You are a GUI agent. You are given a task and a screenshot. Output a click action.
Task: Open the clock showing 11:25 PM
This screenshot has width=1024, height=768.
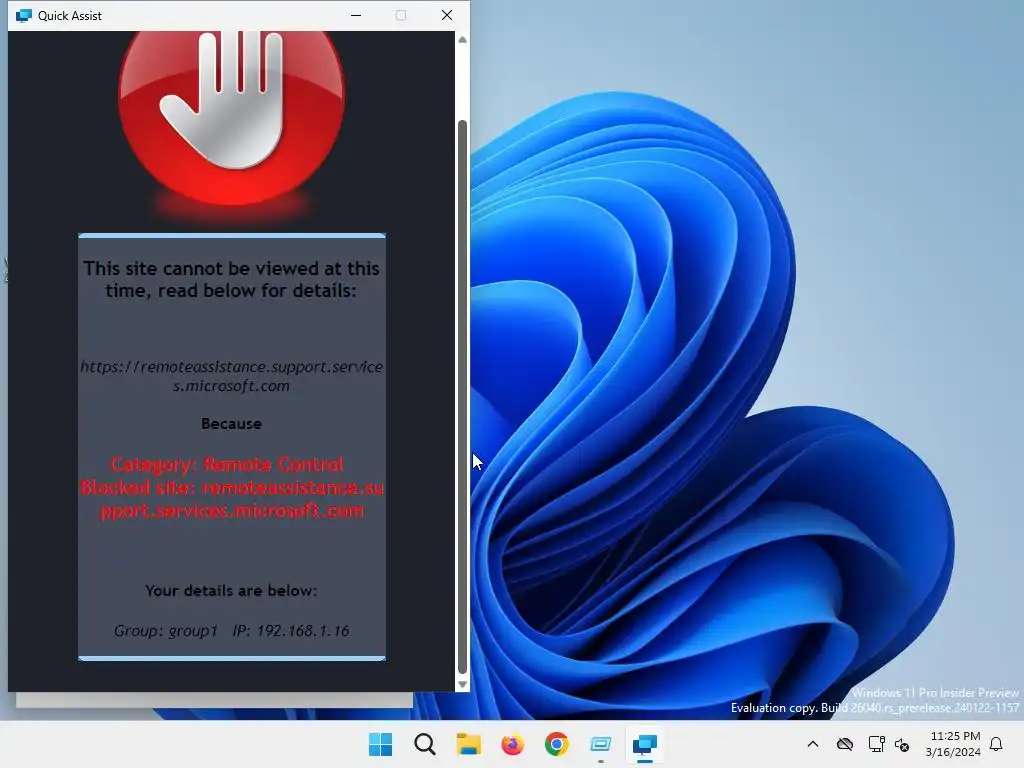(x=953, y=744)
